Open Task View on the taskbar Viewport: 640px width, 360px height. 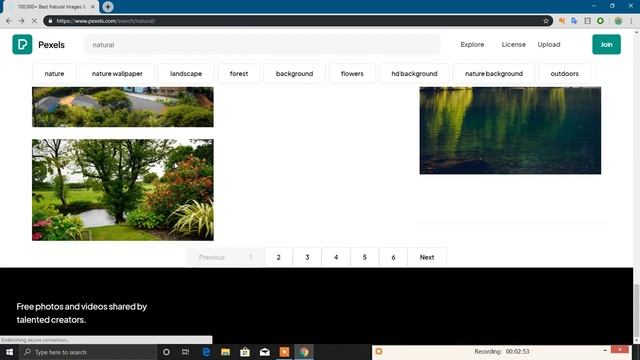coord(185,352)
